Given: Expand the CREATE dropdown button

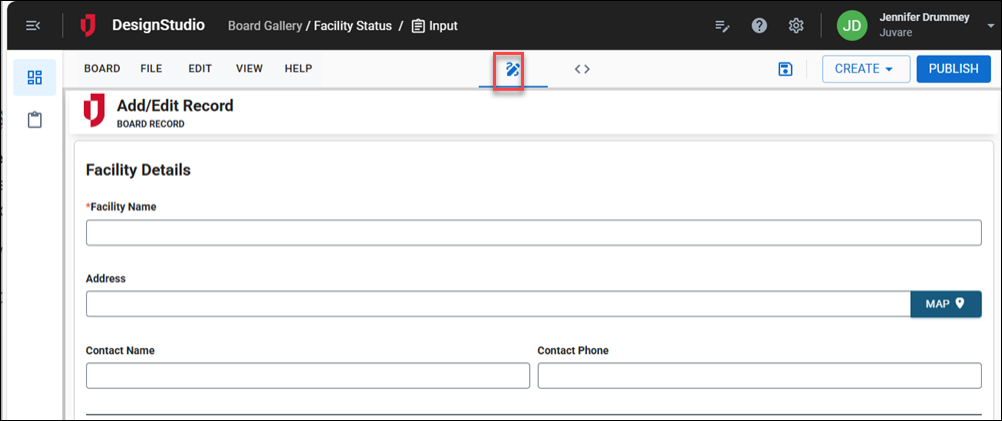Looking at the screenshot, I should point(865,69).
